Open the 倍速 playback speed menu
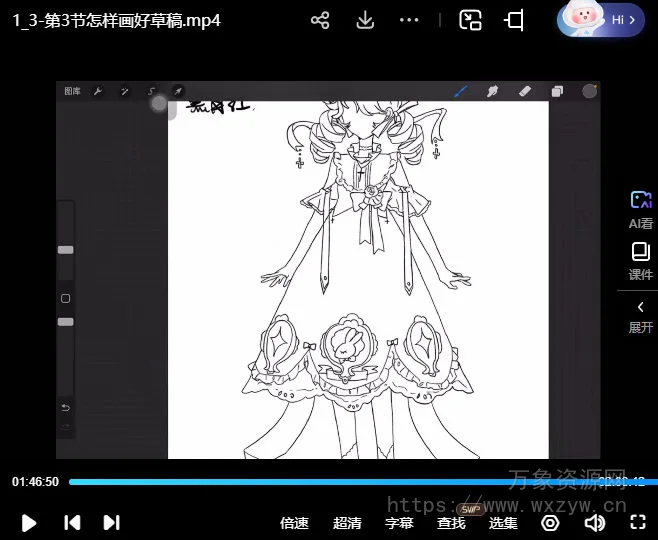 [x=294, y=522]
